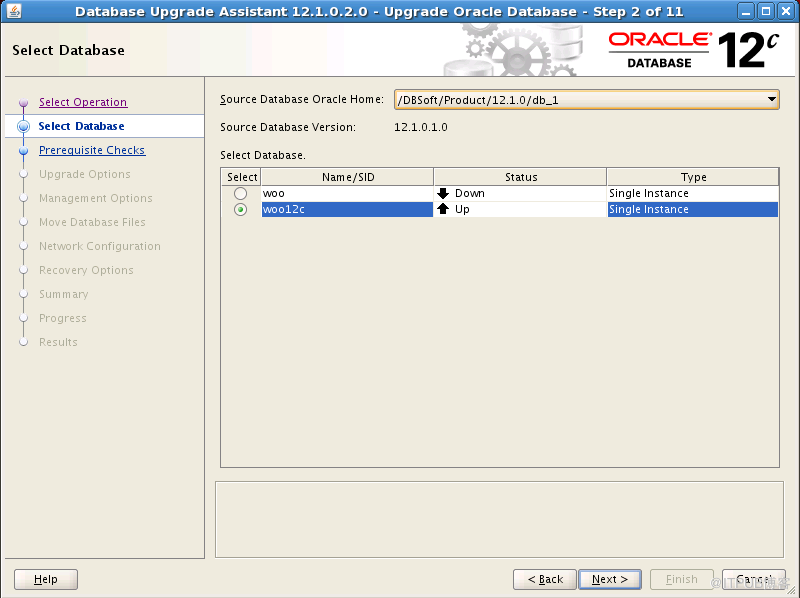Click the Status column header
This screenshot has height=598, width=800.
pos(520,177)
